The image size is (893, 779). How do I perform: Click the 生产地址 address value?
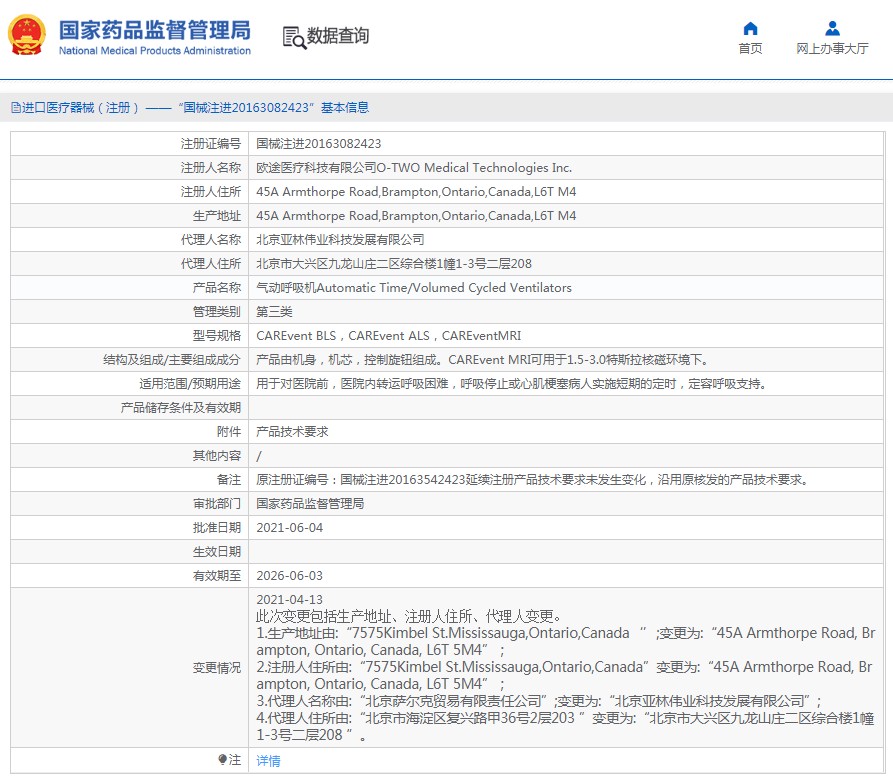(416, 215)
